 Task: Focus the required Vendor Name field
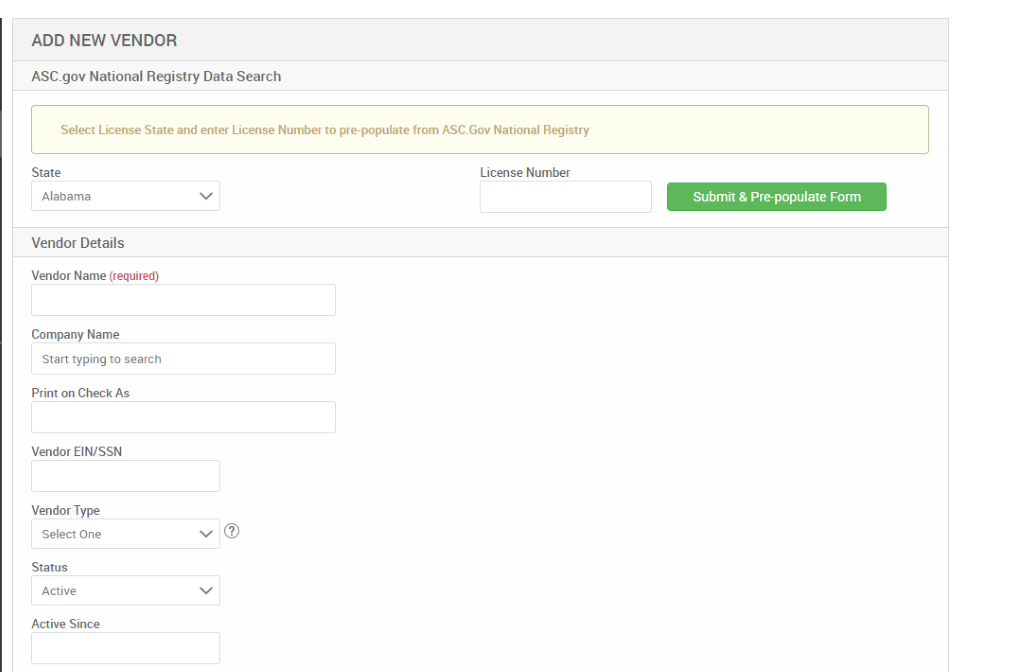183,299
